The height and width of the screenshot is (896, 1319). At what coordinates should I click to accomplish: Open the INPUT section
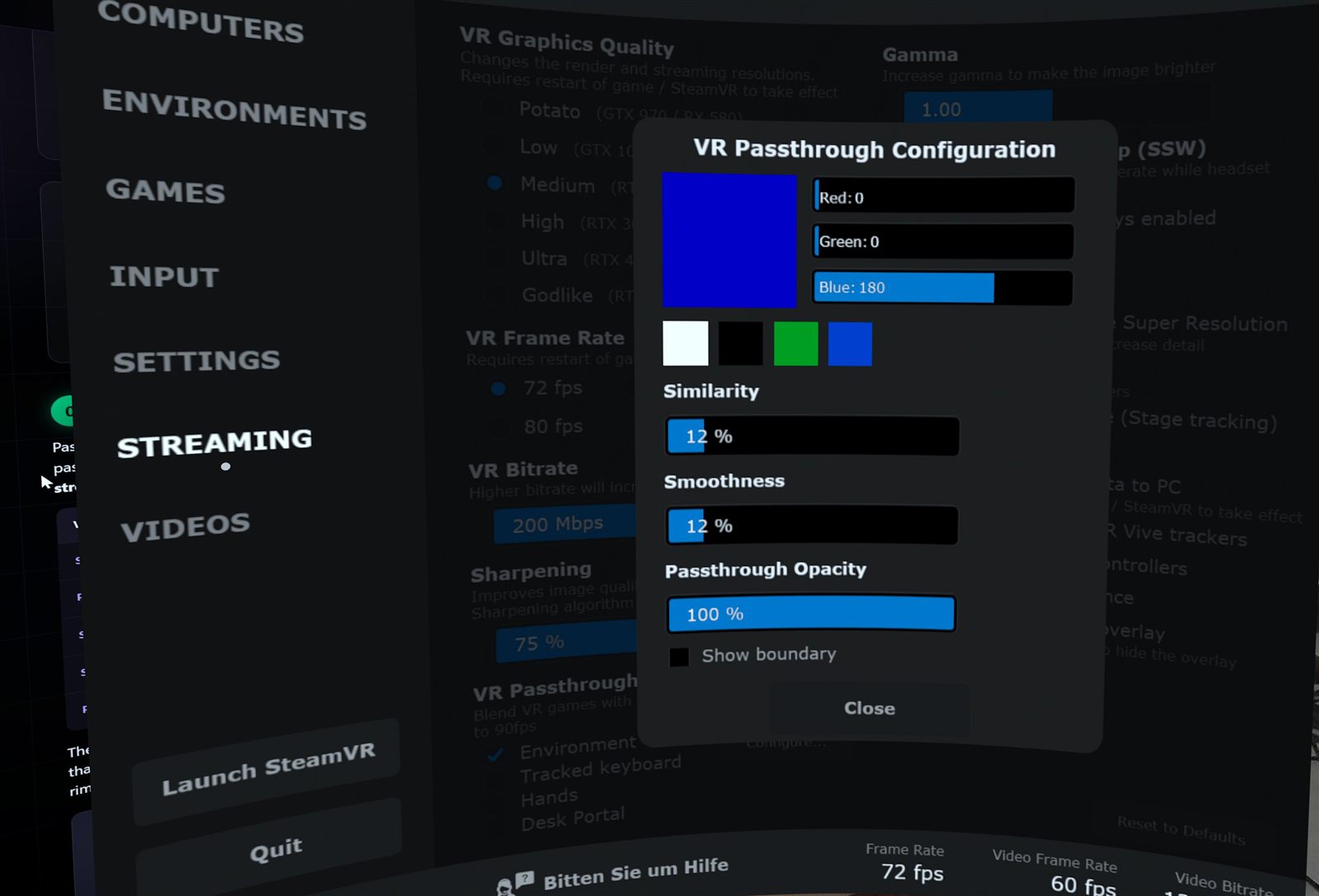[164, 276]
